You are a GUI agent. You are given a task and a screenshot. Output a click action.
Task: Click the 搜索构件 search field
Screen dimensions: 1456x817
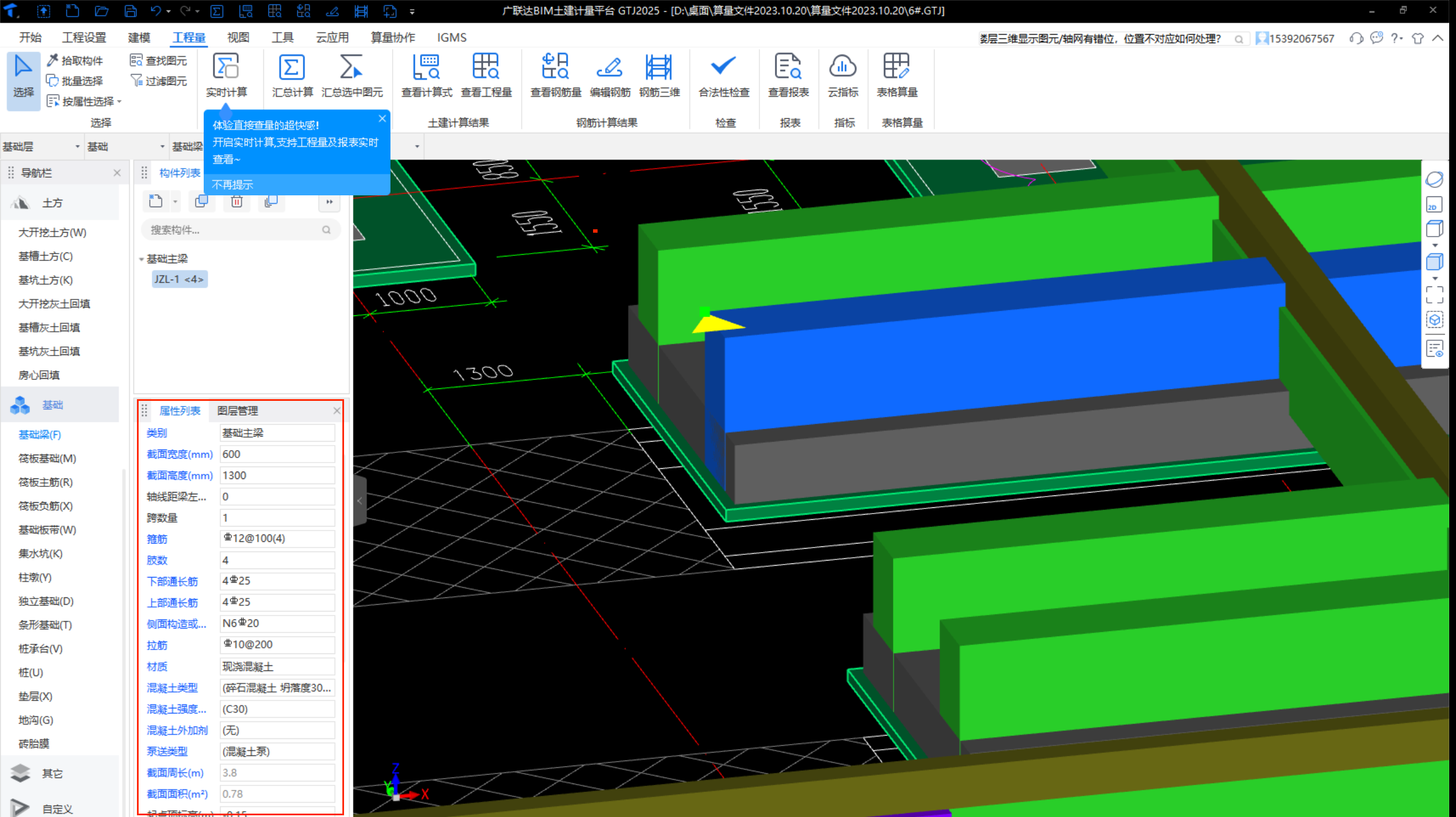(240, 229)
